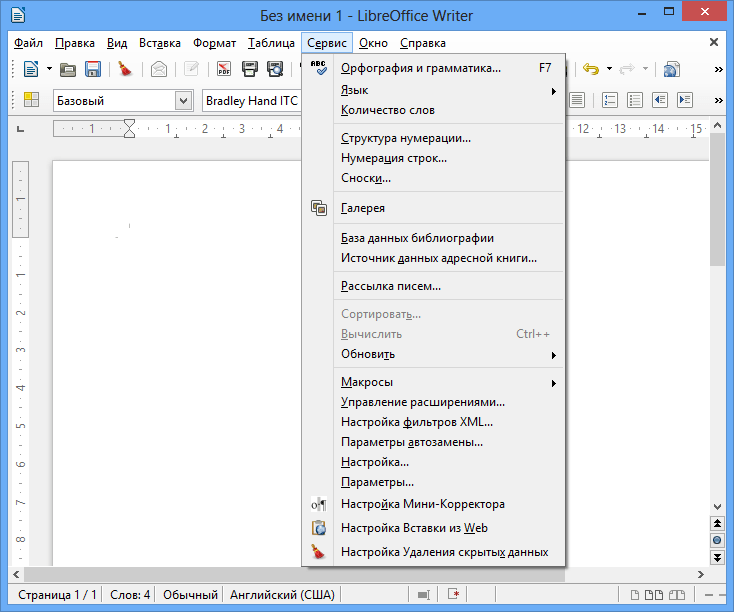Open База данных библиографии entry
Image resolution: width=734 pixels, height=612 pixels.
pos(434,238)
